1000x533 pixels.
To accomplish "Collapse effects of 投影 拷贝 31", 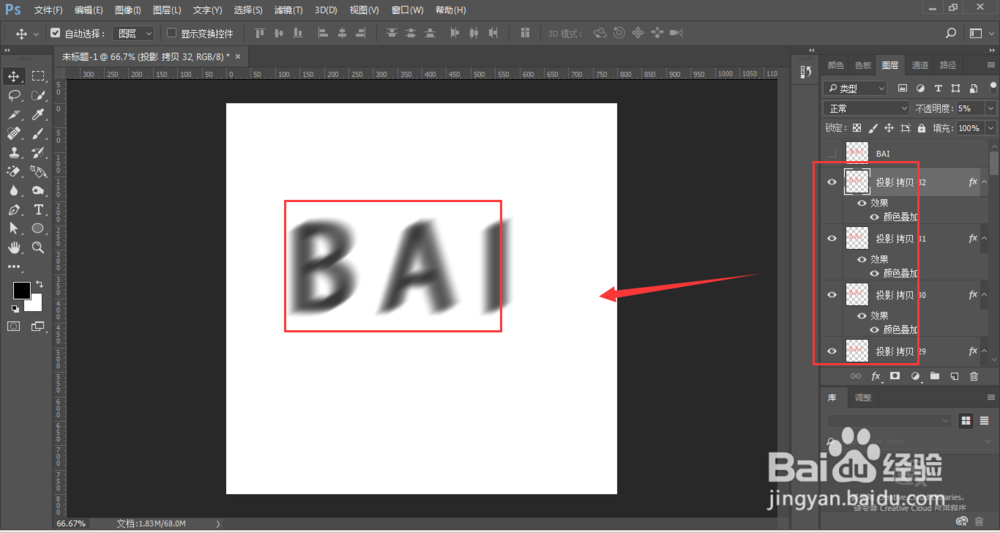I will click(984, 238).
